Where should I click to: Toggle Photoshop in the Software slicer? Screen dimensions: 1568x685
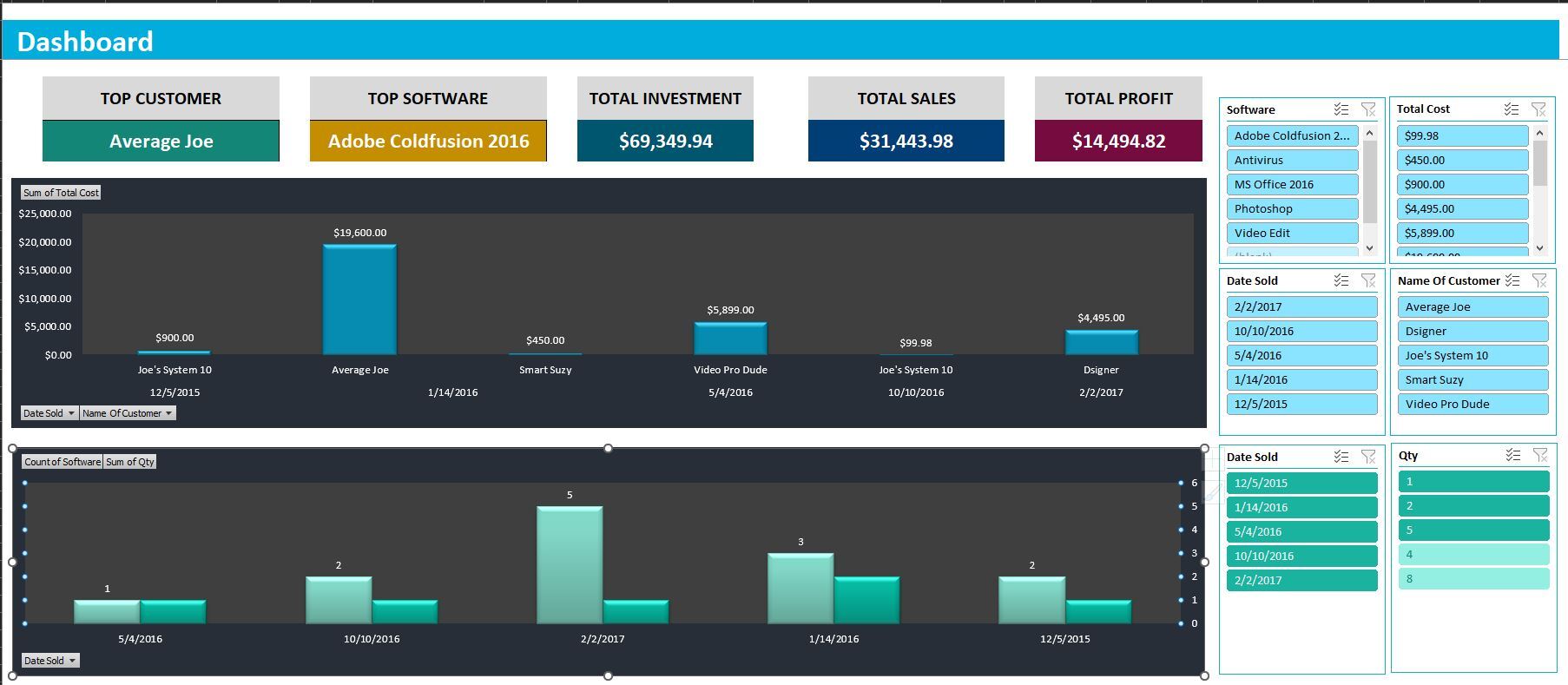point(1292,208)
